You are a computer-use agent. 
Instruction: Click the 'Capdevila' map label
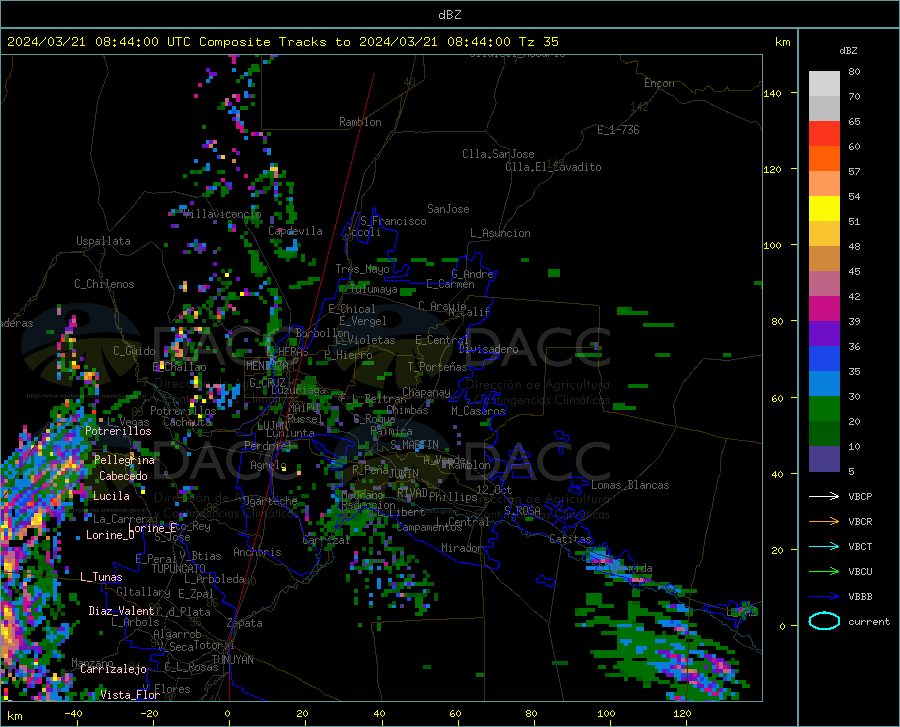click(x=295, y=231)
